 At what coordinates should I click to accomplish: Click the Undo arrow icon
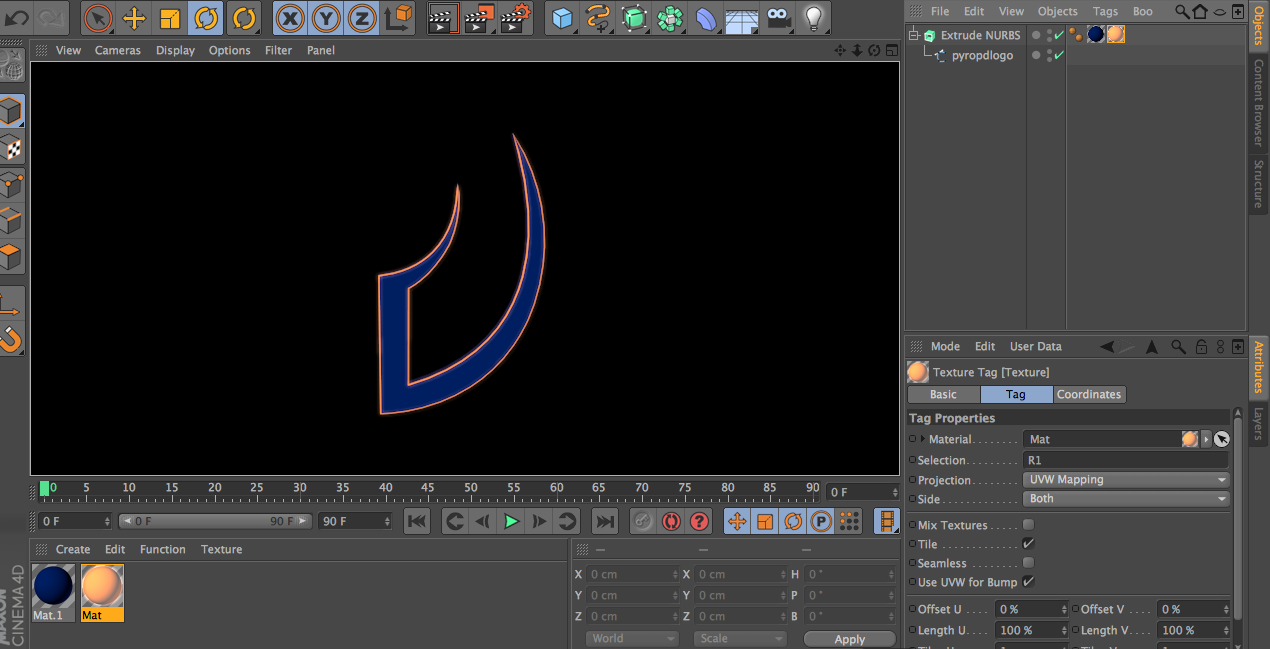click(17, 17)
